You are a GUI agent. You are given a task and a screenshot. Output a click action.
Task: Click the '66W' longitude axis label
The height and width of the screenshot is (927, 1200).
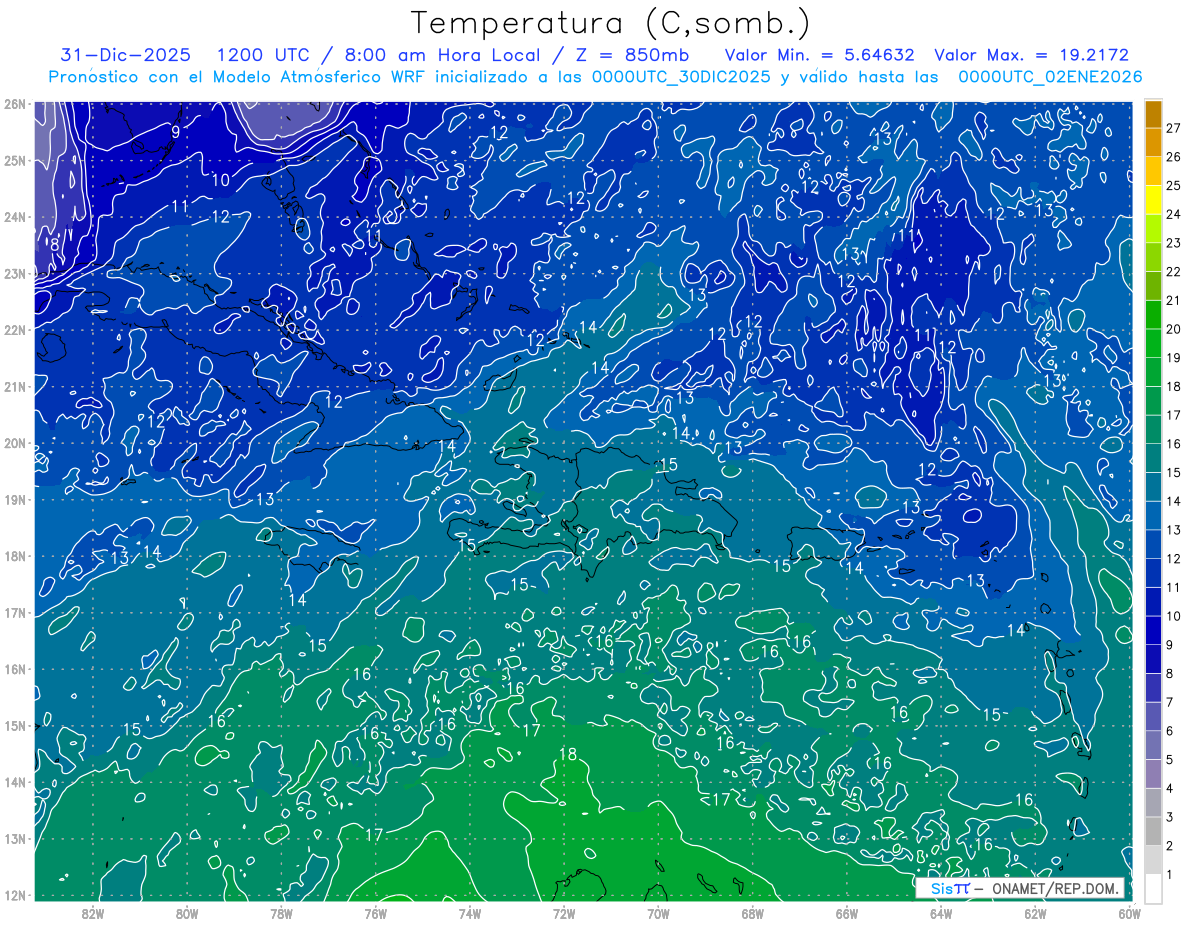(x=846, y=913)
